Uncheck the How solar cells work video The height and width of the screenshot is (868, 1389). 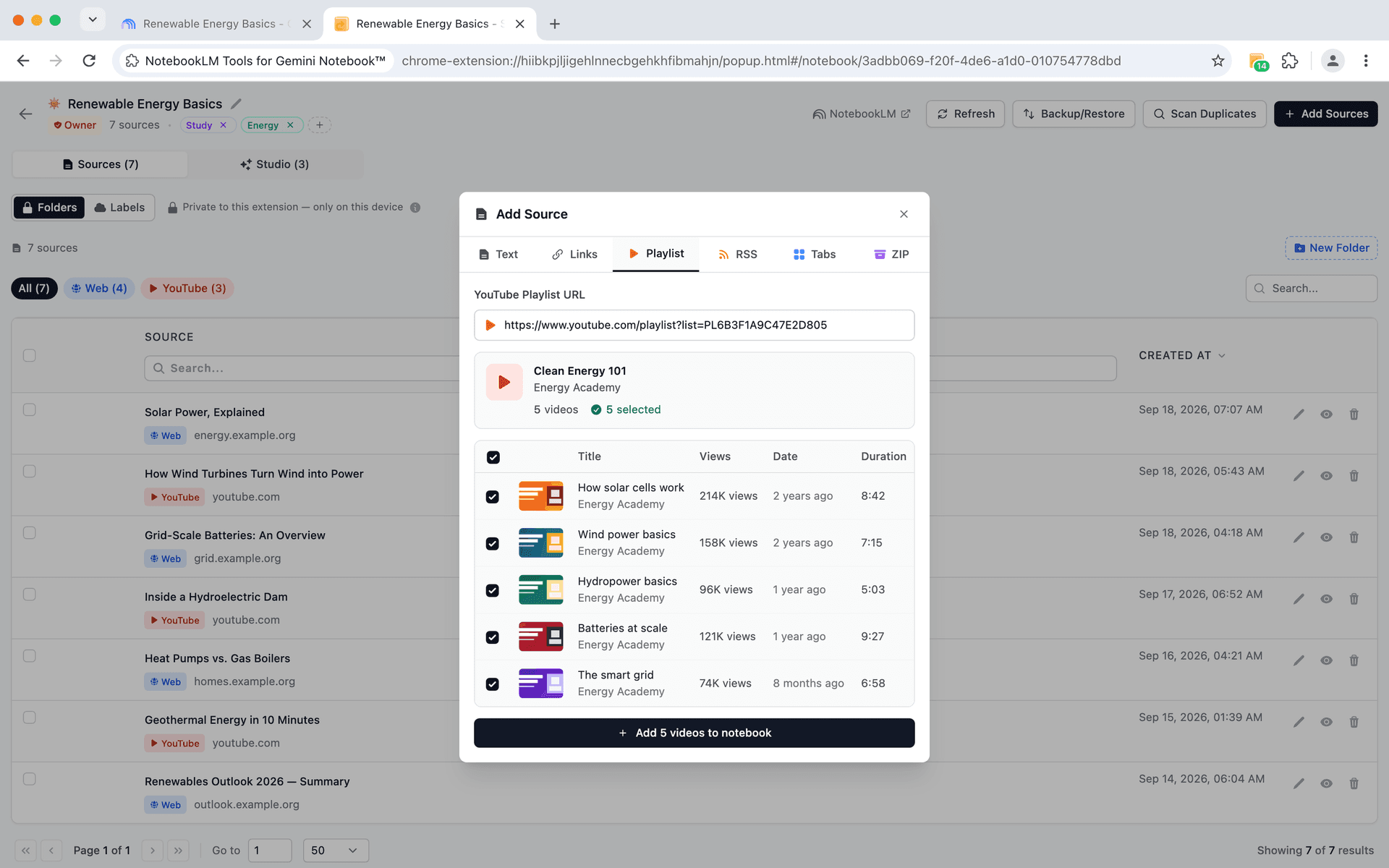pyautogui.click(x=493, y=497)
